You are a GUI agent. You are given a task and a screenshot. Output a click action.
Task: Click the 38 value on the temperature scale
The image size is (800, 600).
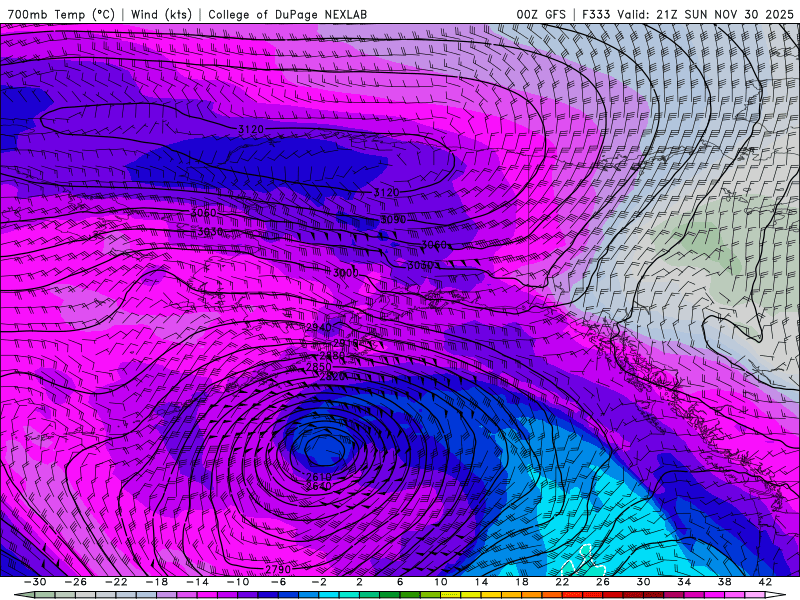[x=724, y=582]
